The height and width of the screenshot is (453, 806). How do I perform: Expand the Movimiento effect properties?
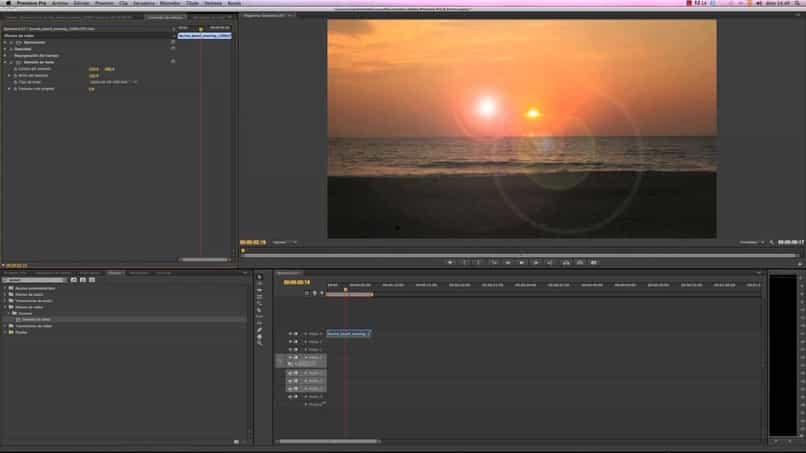[5, 42]
